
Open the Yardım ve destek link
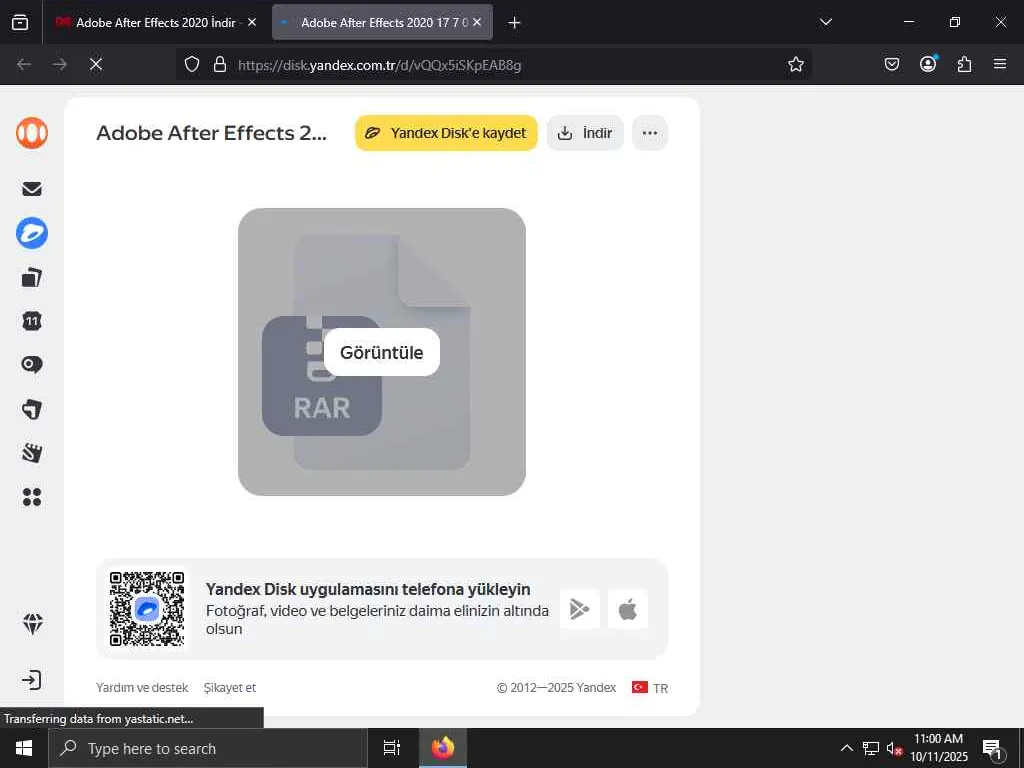pyautogui.click(x=142, y=688)
